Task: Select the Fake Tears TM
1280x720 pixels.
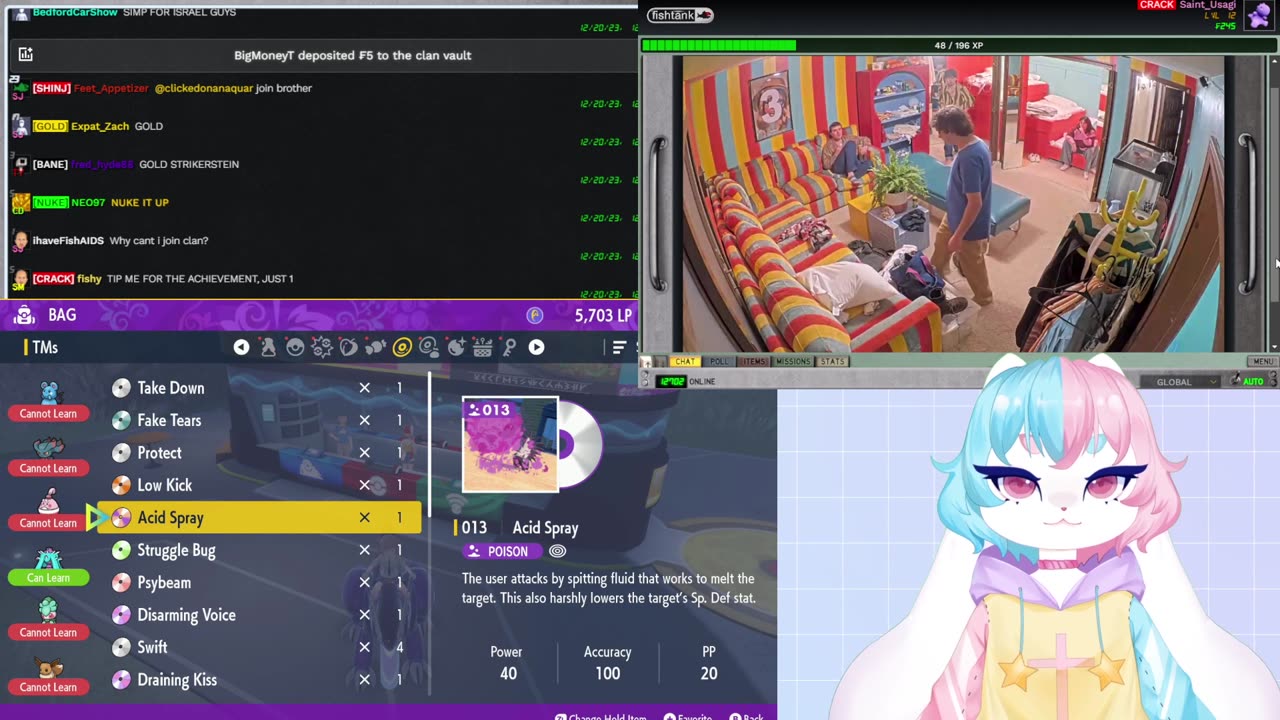Action: pos(260,420)
